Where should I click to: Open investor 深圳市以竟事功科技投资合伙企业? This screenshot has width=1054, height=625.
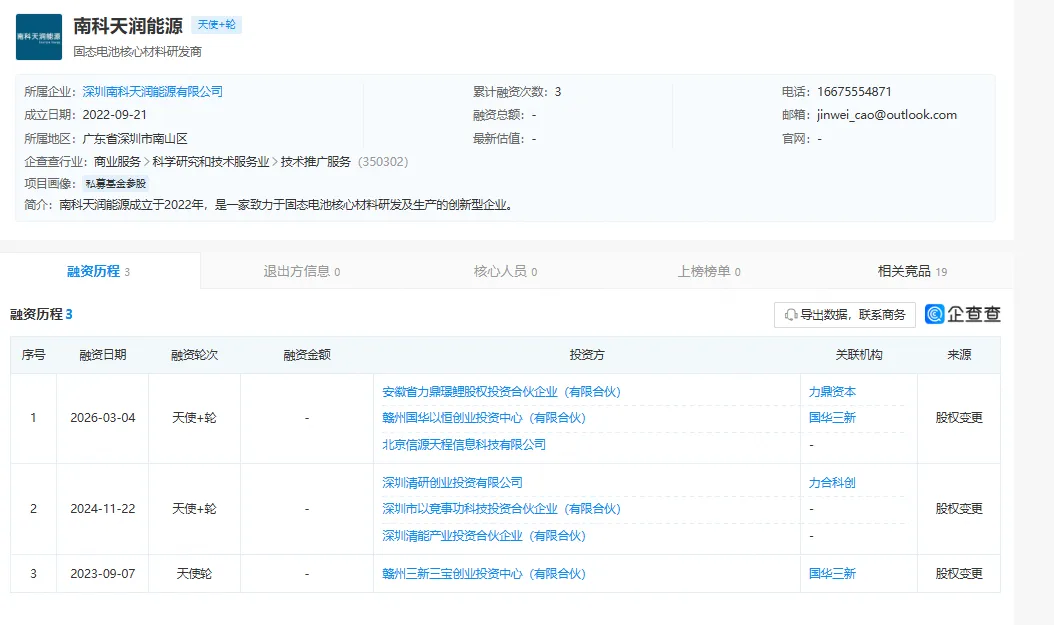click(501, 509)
